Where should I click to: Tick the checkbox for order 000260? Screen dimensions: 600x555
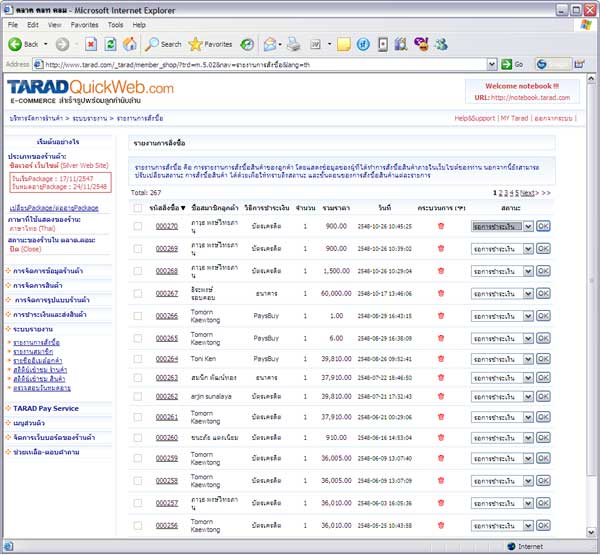point(138,437)
